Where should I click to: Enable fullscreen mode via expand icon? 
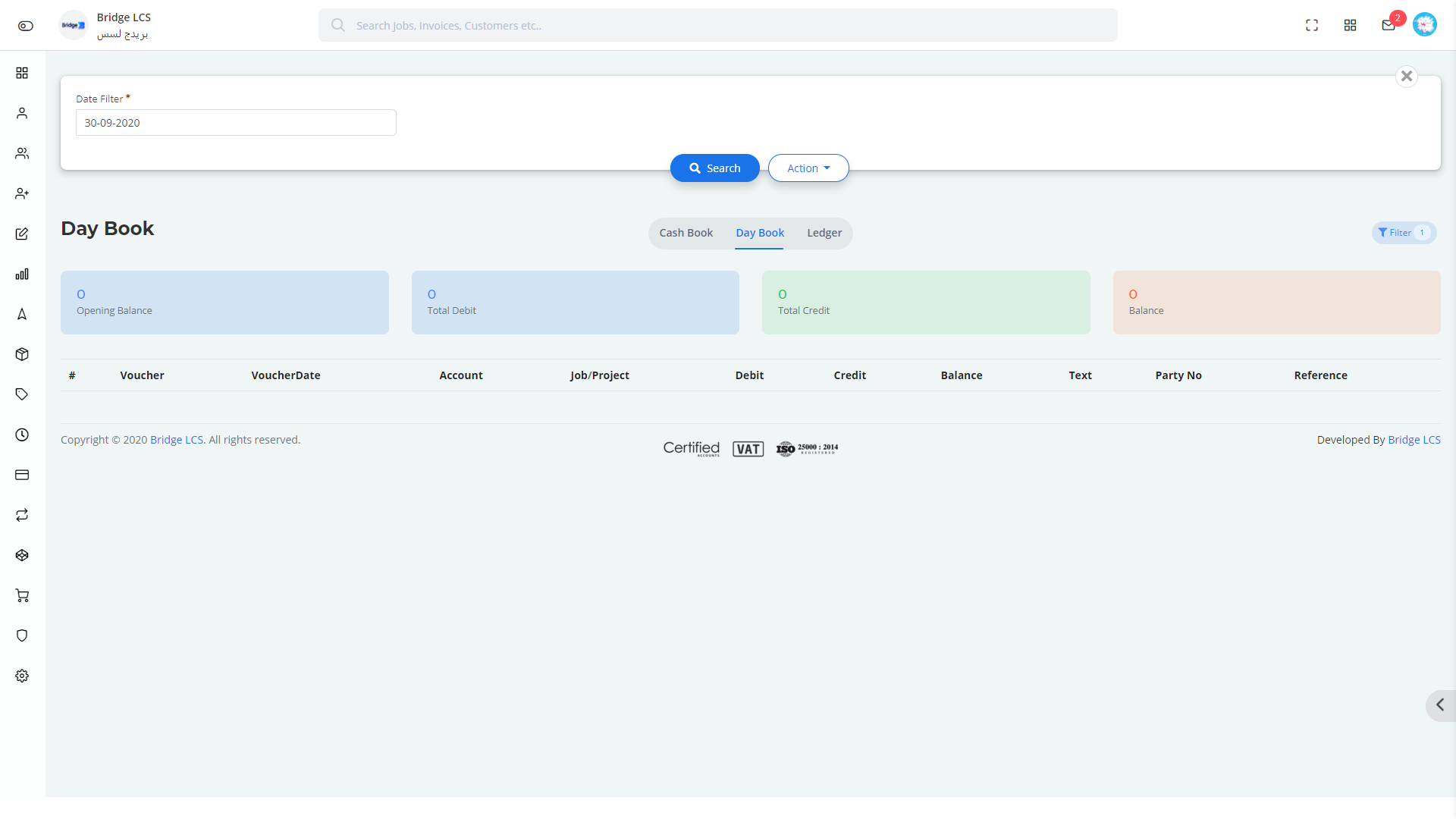(x=1312, y=24)
